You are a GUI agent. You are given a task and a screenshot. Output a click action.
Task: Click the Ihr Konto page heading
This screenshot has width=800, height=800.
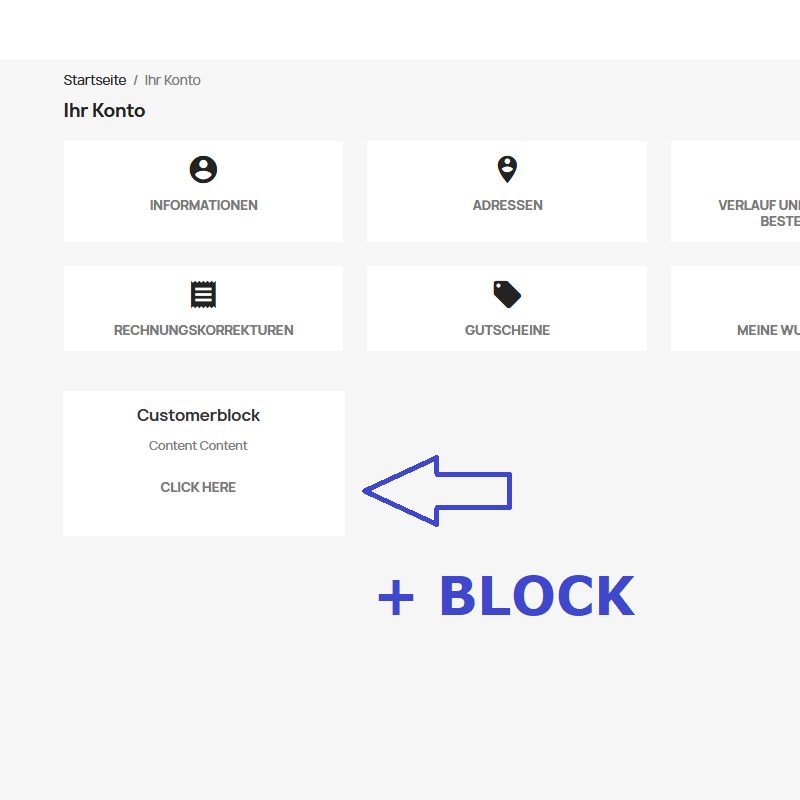pos(105,111)
